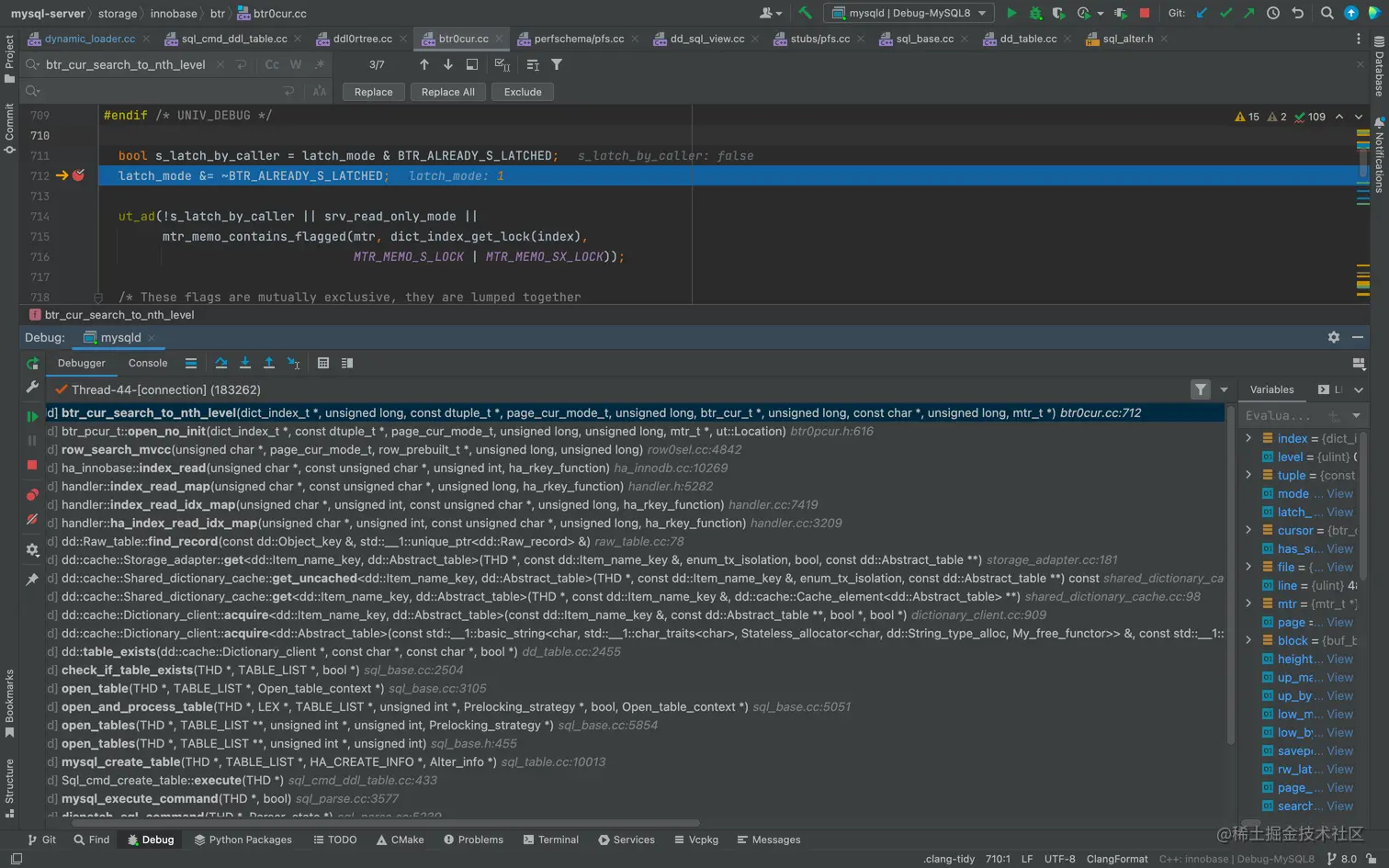Screen dimensions: 1389x868
Task: Toggle Match Case Cc in search bar
Action: (272, 64)
